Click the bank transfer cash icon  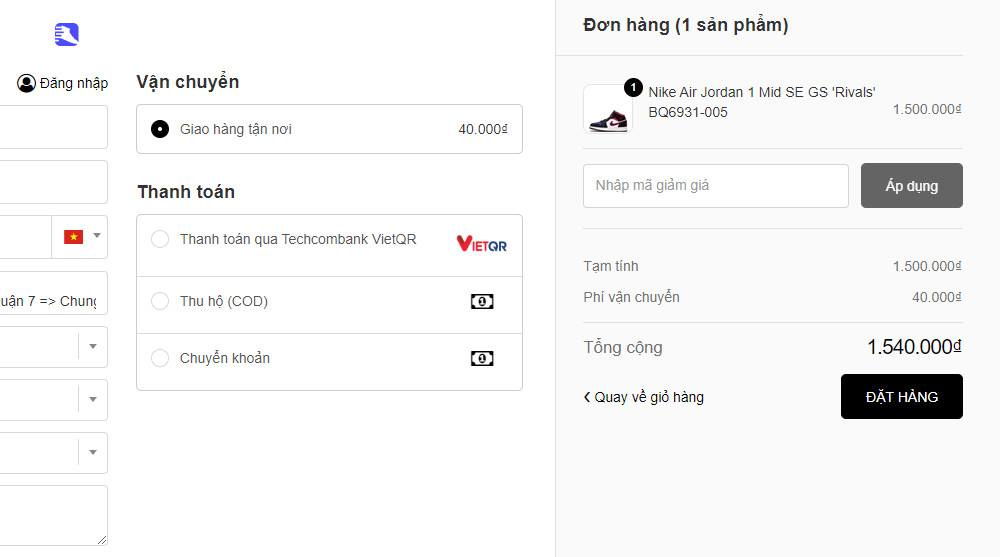482,358
